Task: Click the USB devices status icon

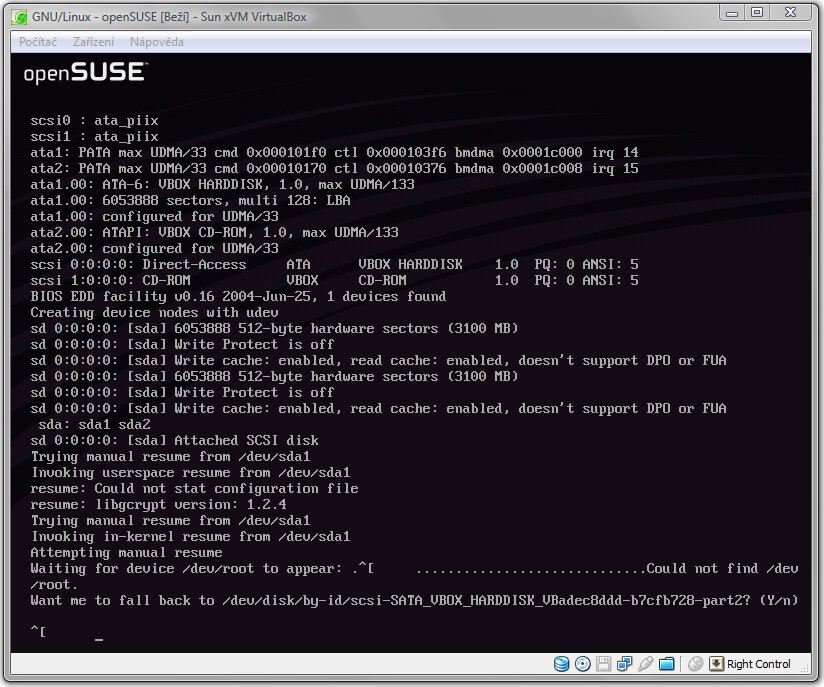Action: pos(645,664)
